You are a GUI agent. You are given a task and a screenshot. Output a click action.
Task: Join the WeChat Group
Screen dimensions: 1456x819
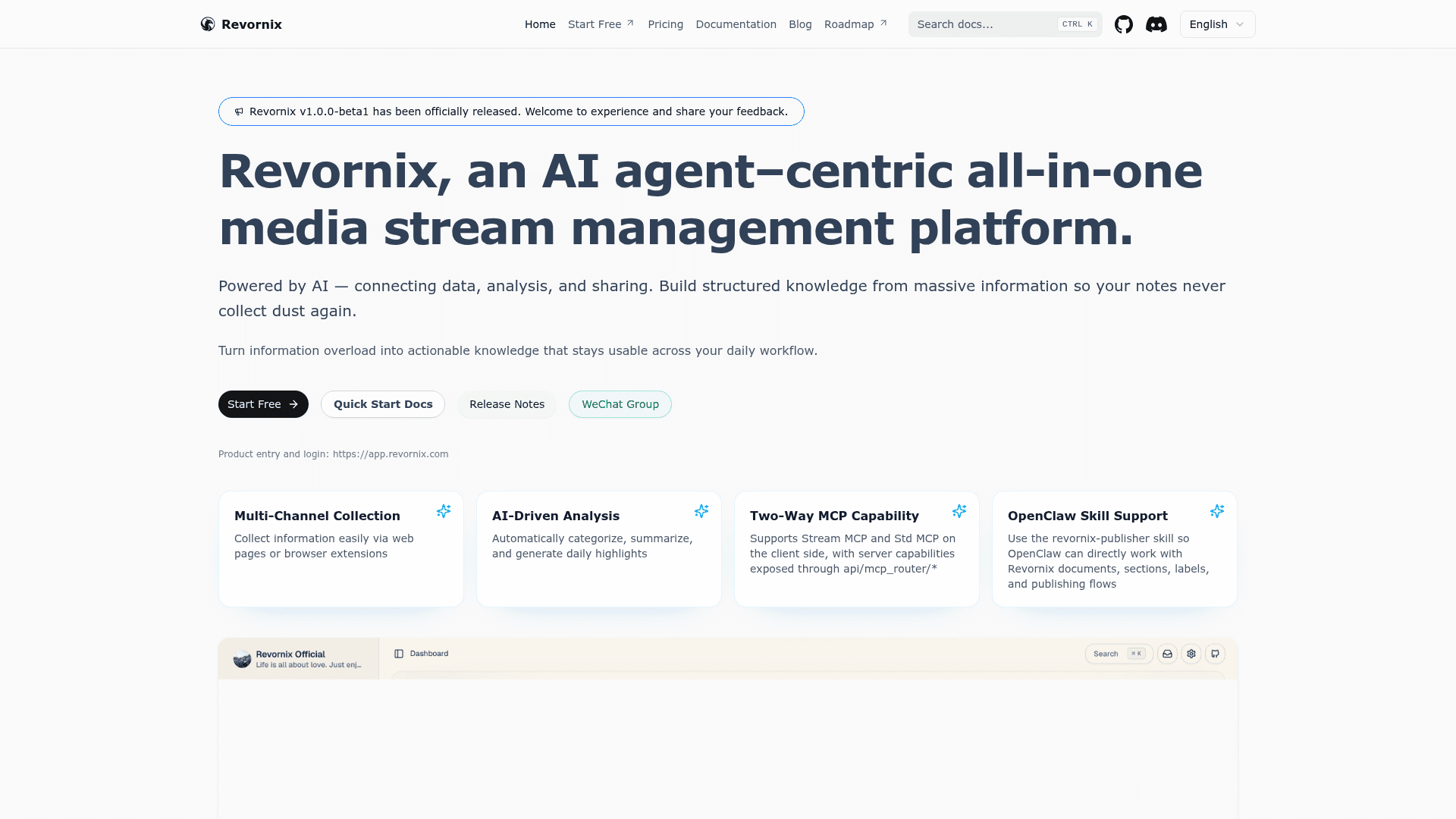620,404
